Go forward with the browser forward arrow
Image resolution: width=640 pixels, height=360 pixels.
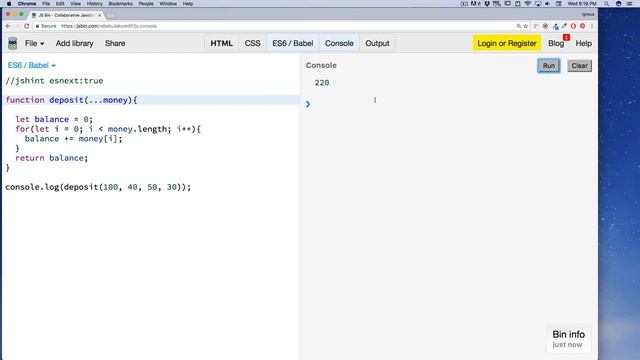coord(18,26)
